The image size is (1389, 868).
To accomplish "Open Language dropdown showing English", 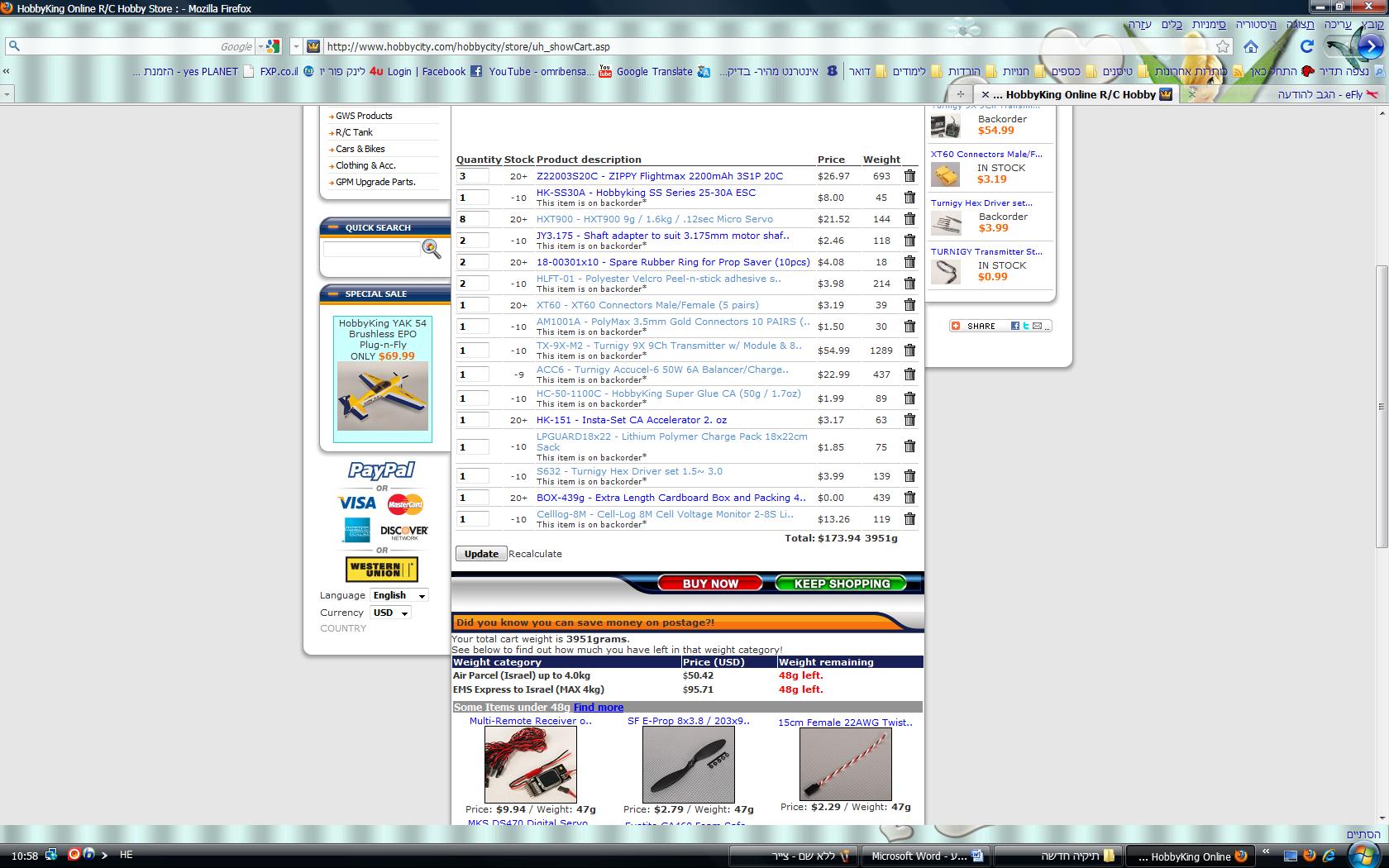I will click(399, 595).
